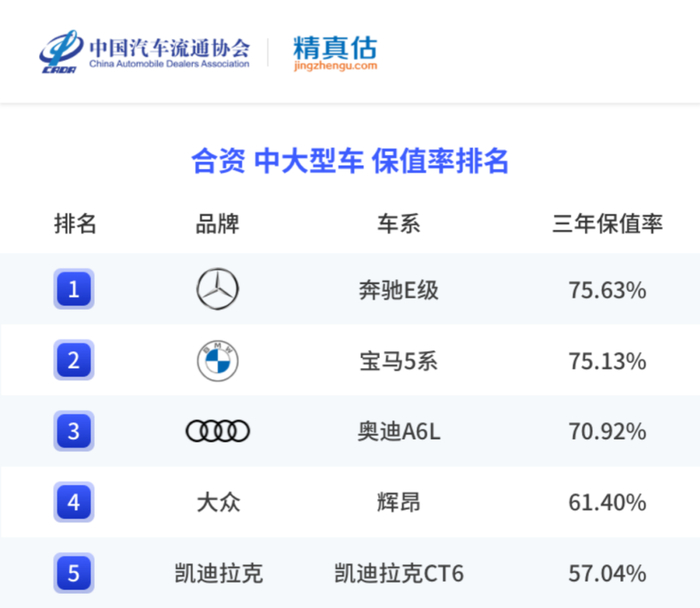The height and width of the screenshot is (608, 700).
Task: Click the 凯迪拉克CT6 model name
Action: [398, 574]
